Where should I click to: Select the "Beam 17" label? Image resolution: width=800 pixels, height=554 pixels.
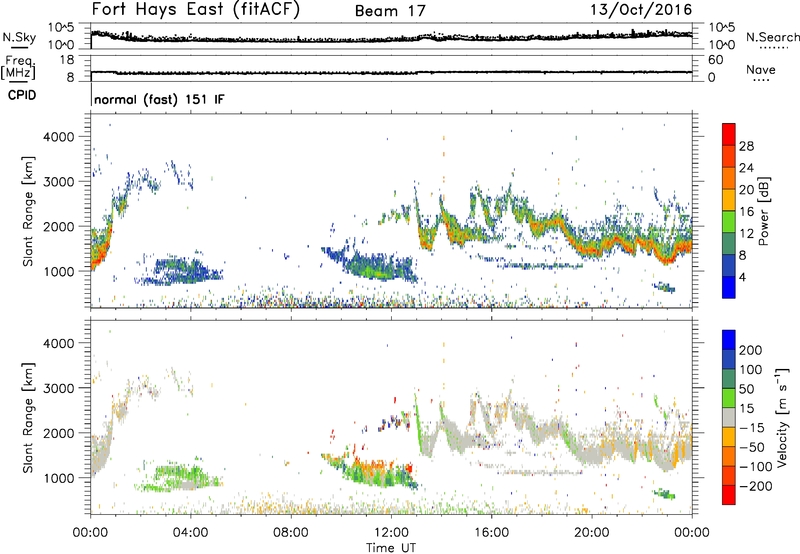point(390,11)
